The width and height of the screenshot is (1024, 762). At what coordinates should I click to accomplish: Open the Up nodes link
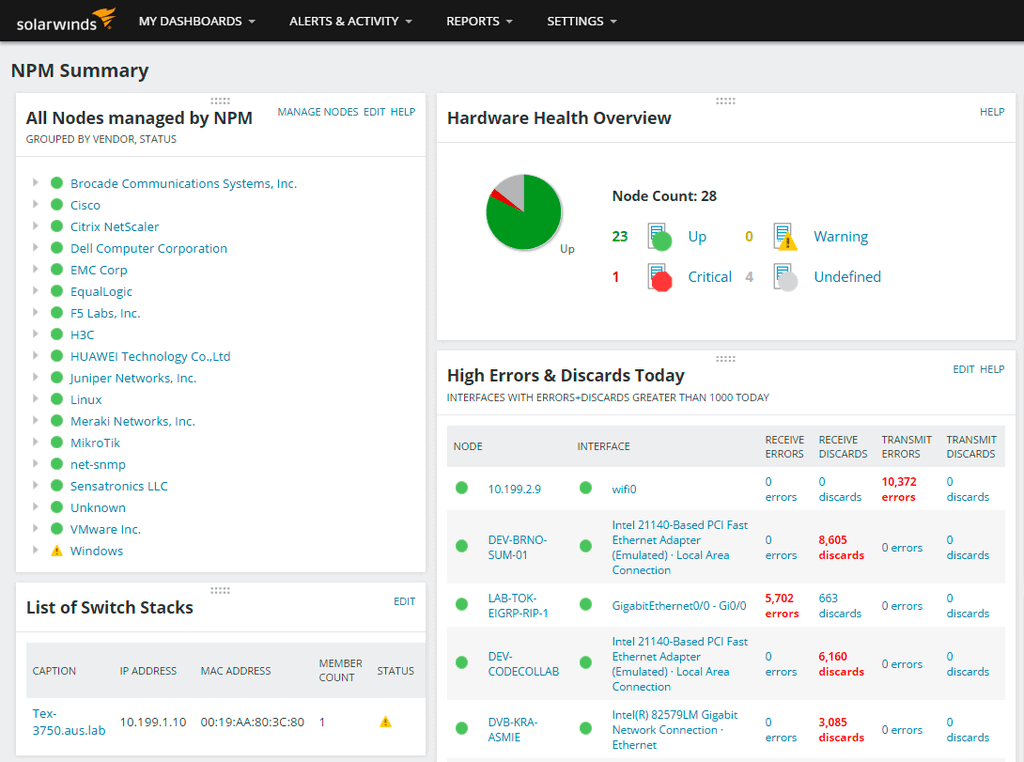click(x=697, y=236)
